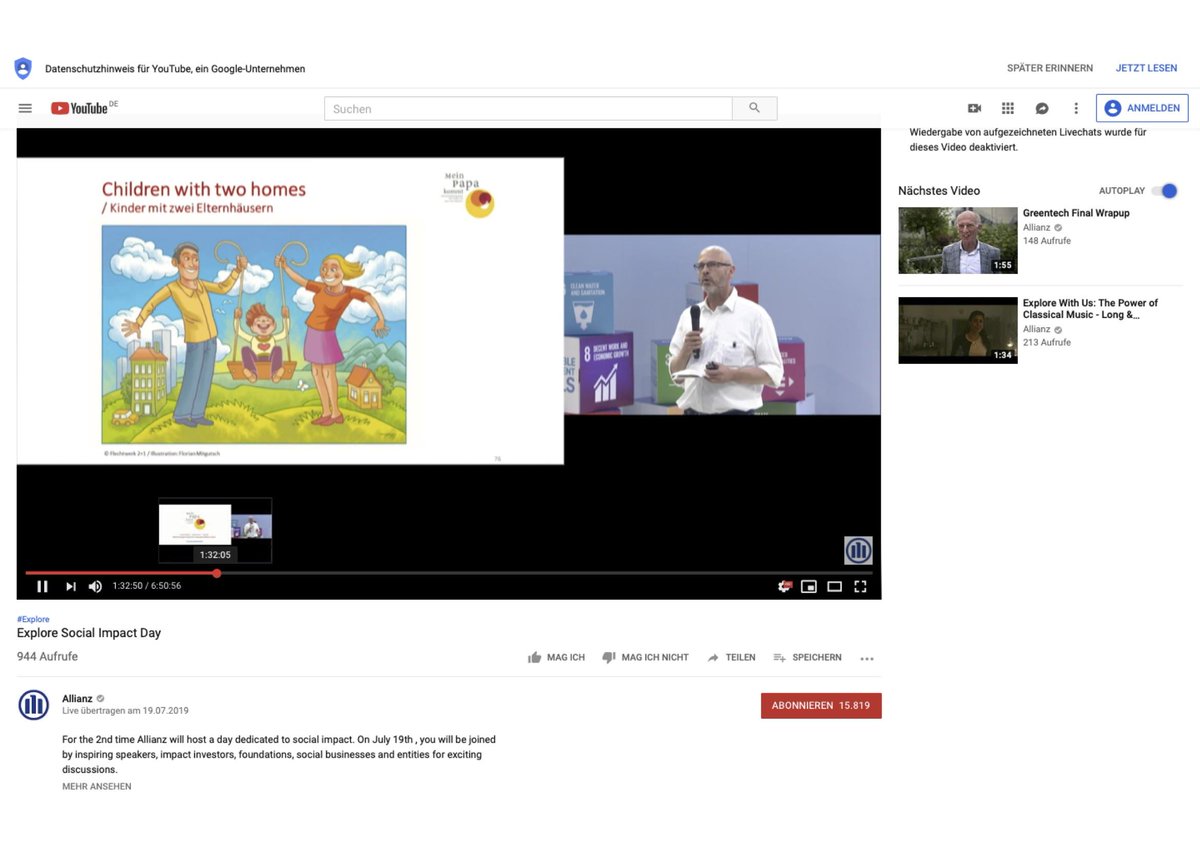Activate the miniplayer icon
The width and height of the screenshot is (1200, 848).
pyautogui.click(x=809, y=586)
